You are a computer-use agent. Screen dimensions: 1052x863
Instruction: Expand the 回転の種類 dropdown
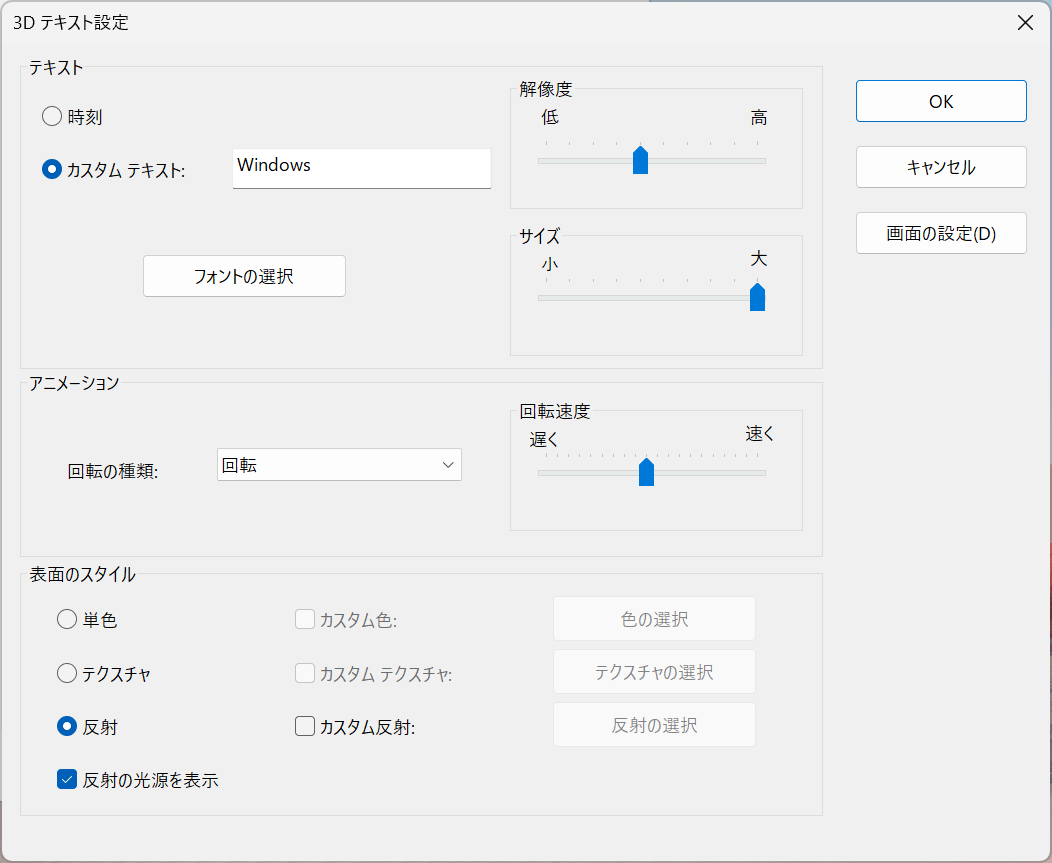[339, 465]
